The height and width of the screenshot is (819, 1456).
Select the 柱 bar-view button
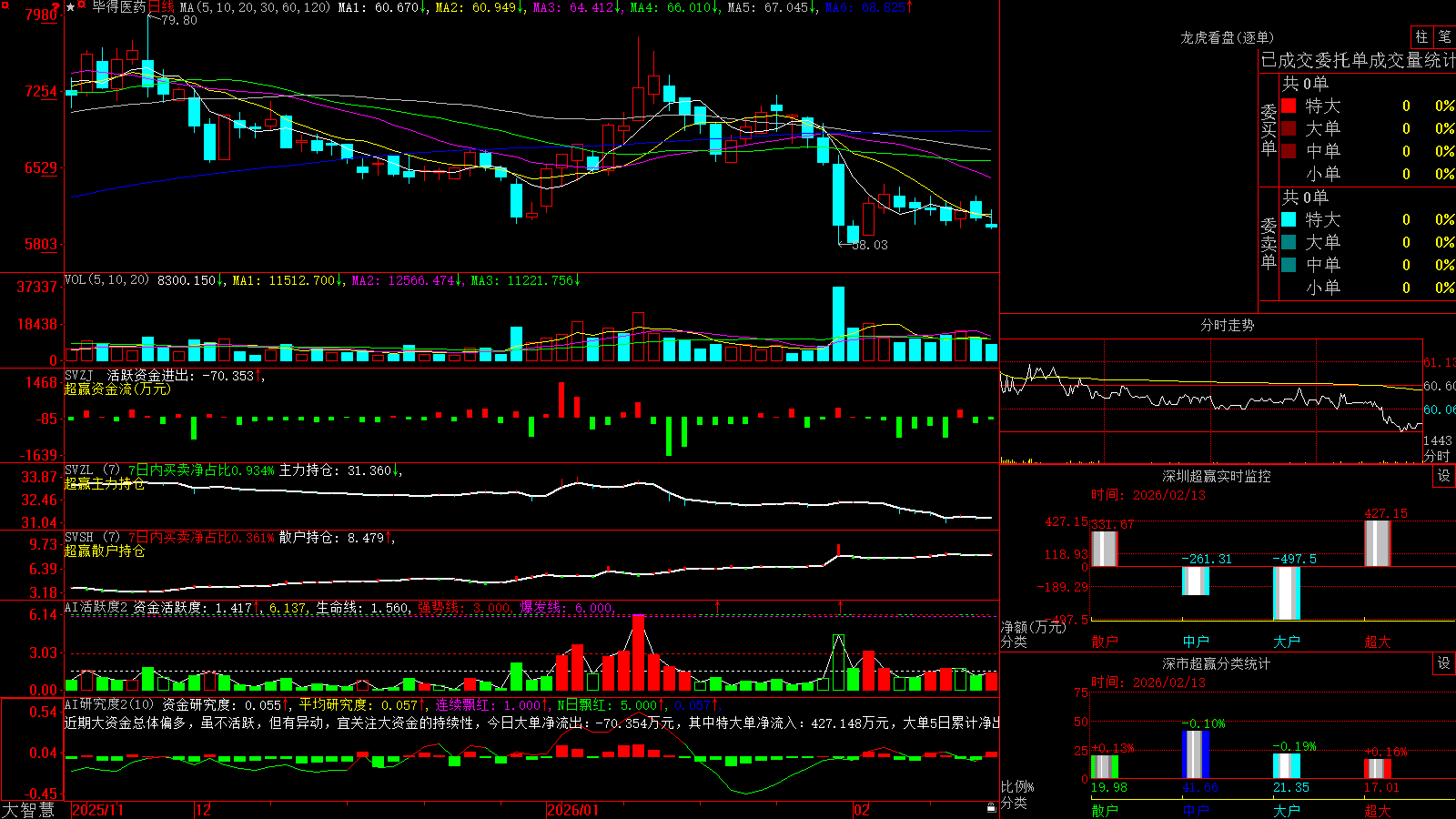click(1421, 36)
